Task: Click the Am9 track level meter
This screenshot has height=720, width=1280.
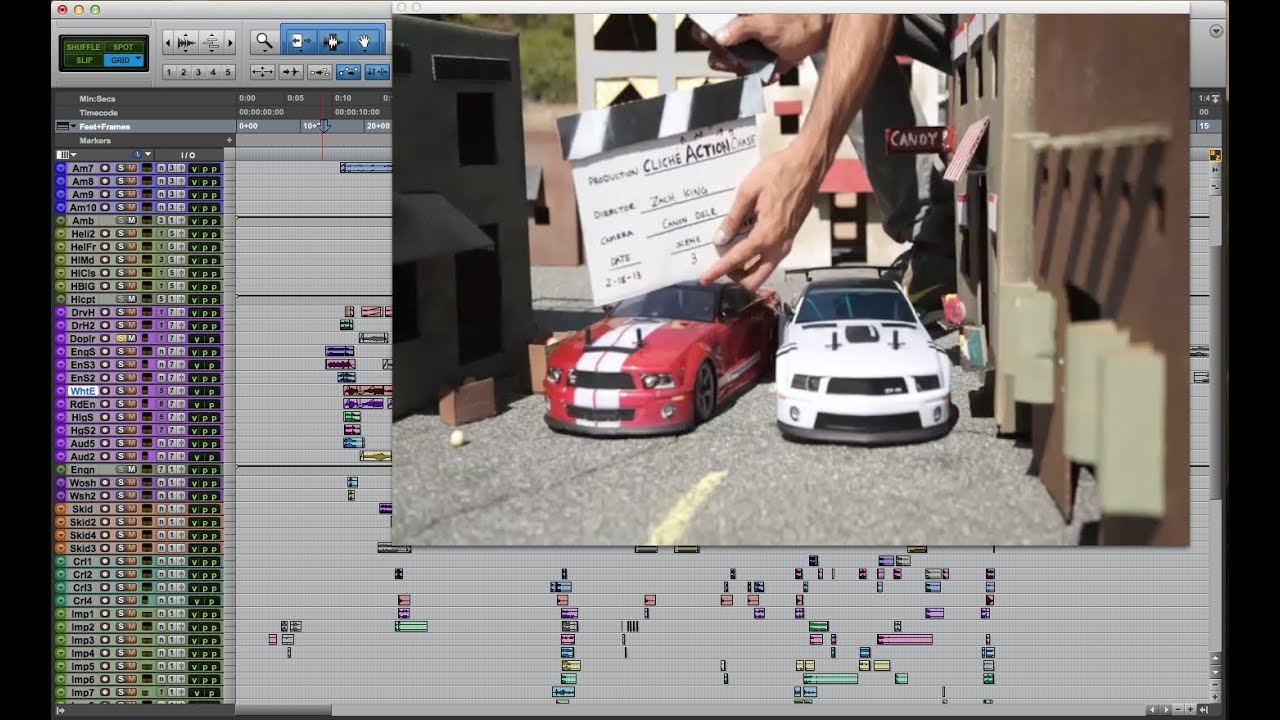Action: tap(147, 194)
